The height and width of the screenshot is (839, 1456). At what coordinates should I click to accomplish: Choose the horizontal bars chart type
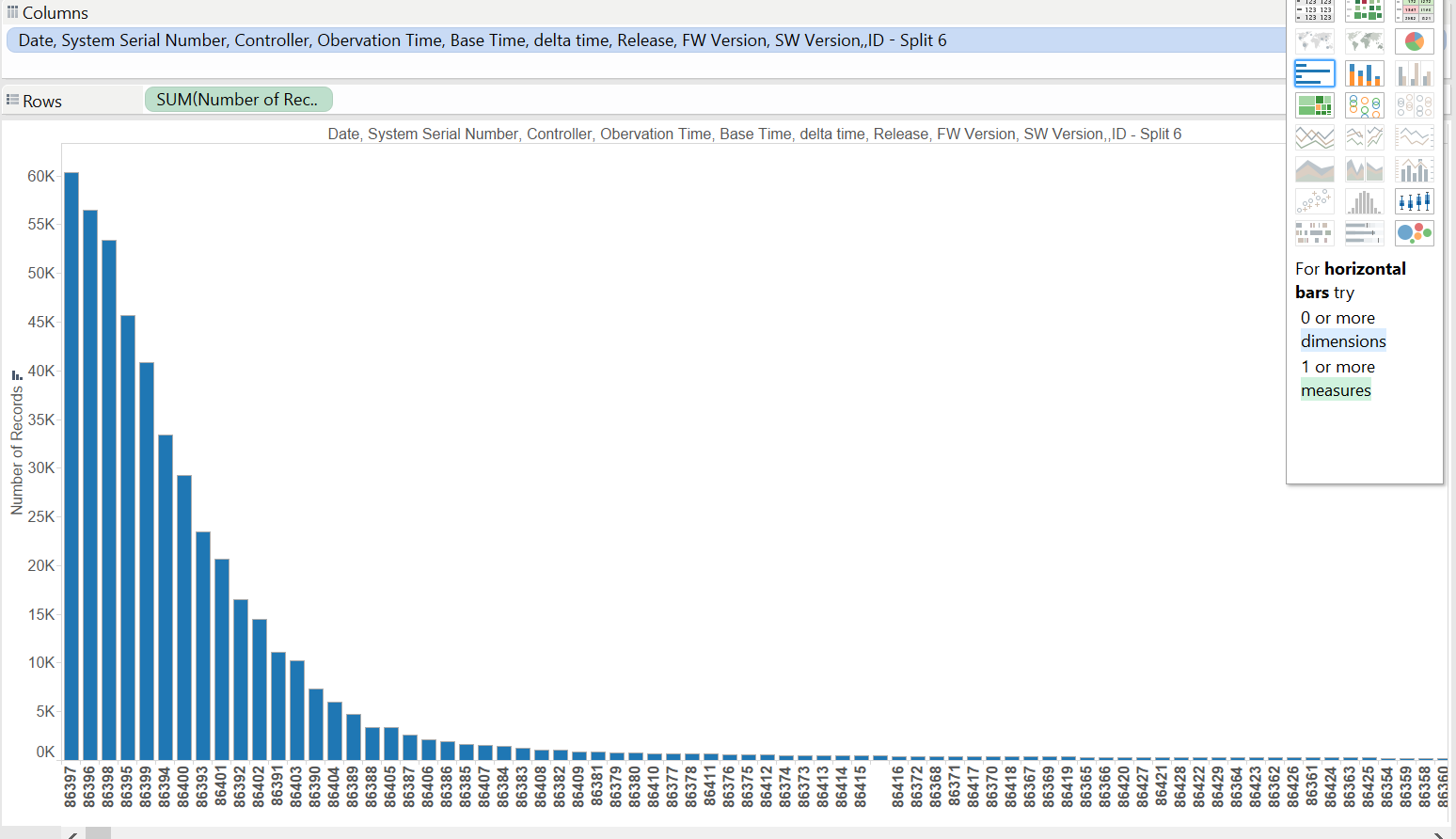coord(1314,73)
